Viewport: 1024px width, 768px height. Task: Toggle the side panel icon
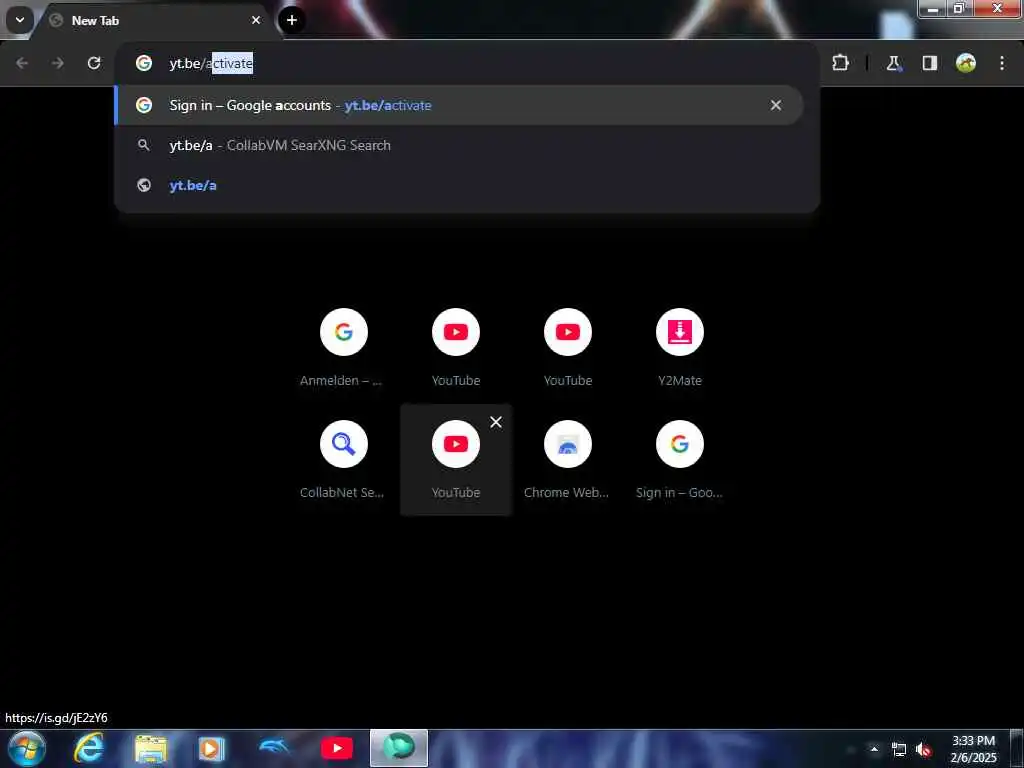pyautogui.click(x=929, y=63)
